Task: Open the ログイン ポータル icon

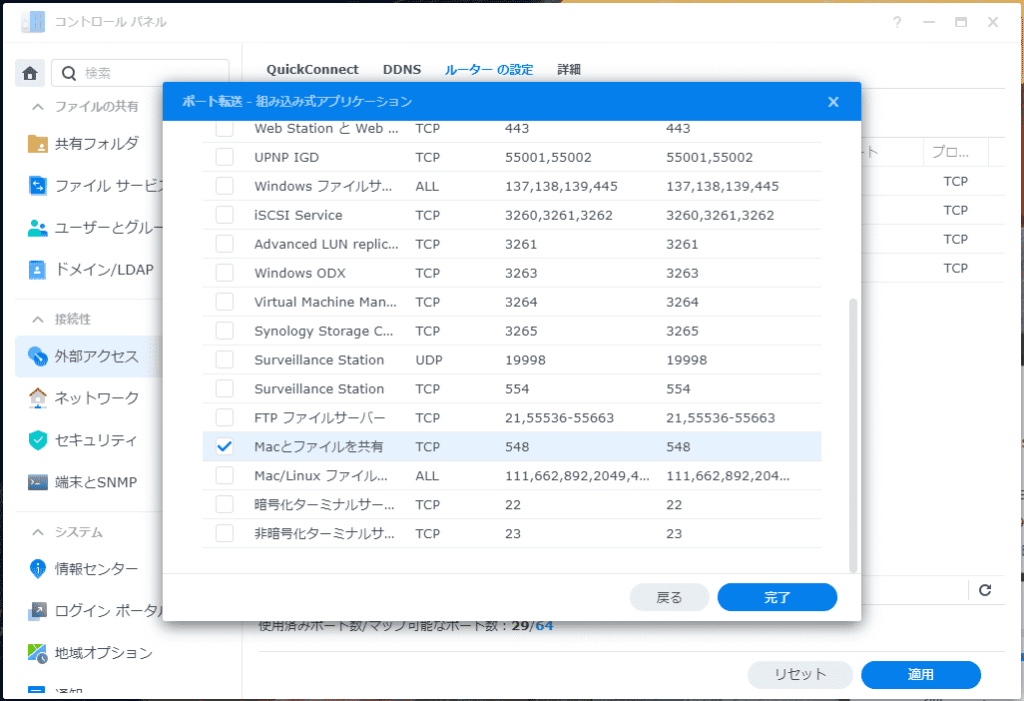Action: pos(37,611)
